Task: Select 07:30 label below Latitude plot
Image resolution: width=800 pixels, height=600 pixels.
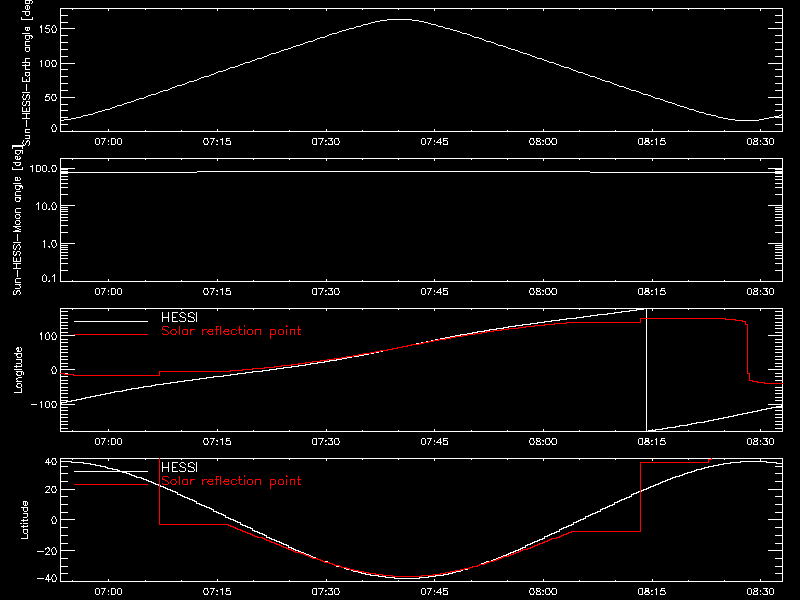Action: 326,591
